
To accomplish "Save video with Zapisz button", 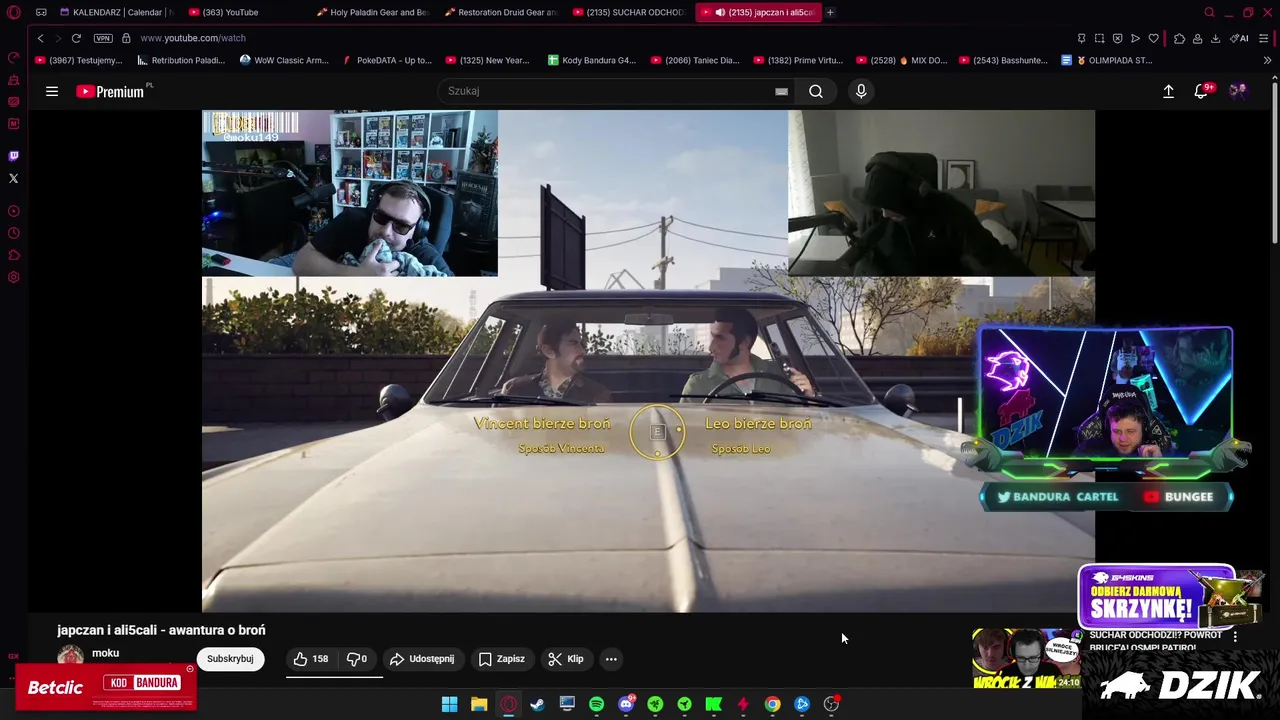I will point(502,659).
